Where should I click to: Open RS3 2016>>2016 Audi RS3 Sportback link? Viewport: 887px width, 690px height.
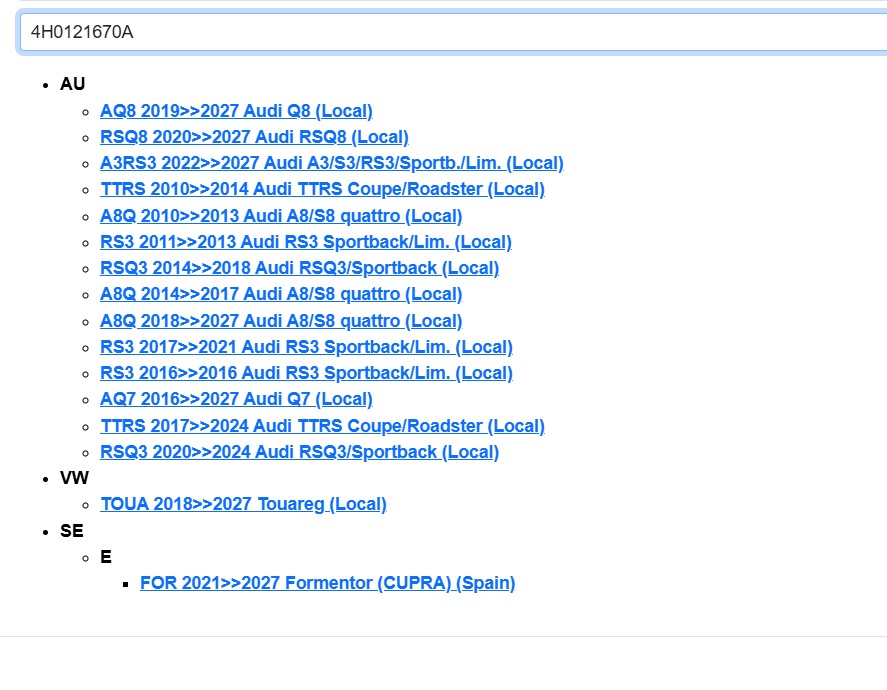pyautogui.click(x=306, y=373)
